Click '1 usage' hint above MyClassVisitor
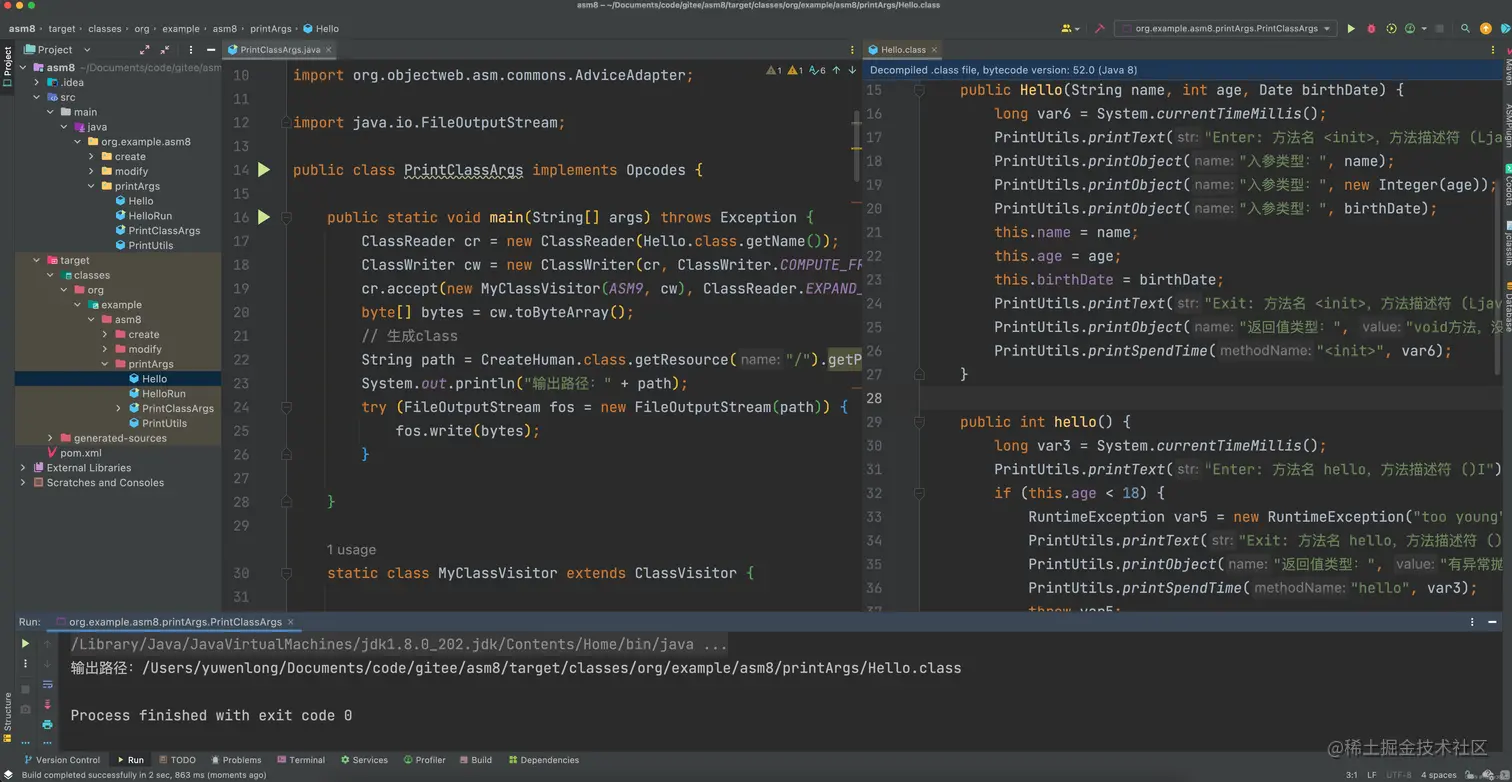The image size is (1512, 782). tap(352, 550)
